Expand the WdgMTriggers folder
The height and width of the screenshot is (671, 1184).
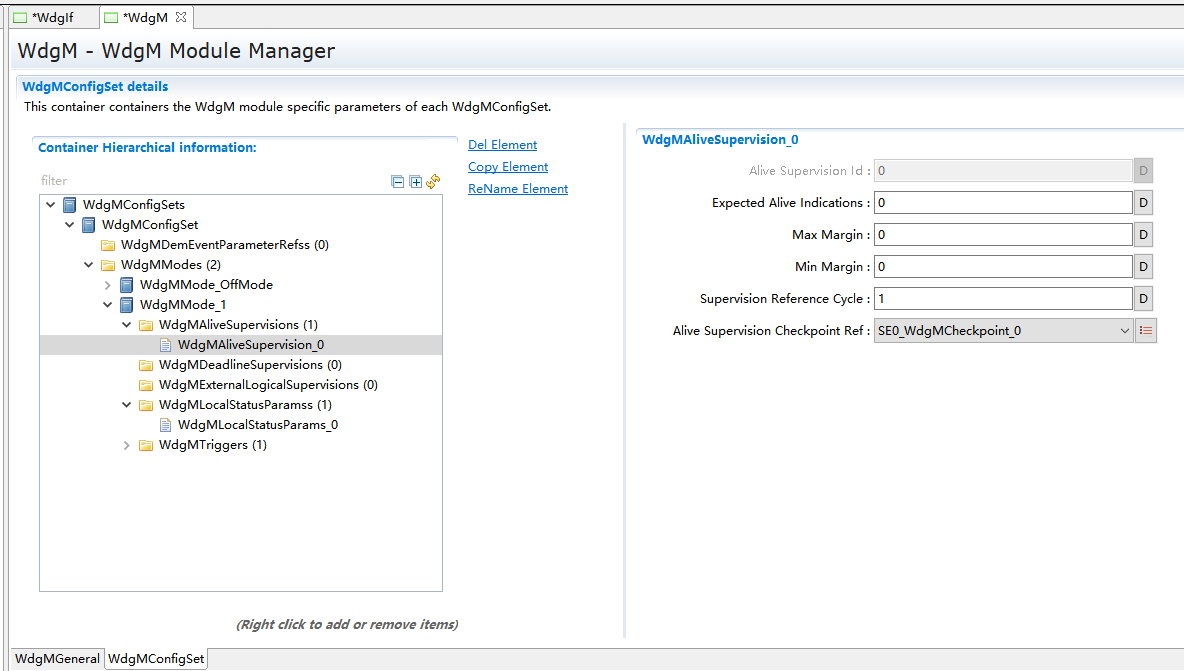pos(127,445)
